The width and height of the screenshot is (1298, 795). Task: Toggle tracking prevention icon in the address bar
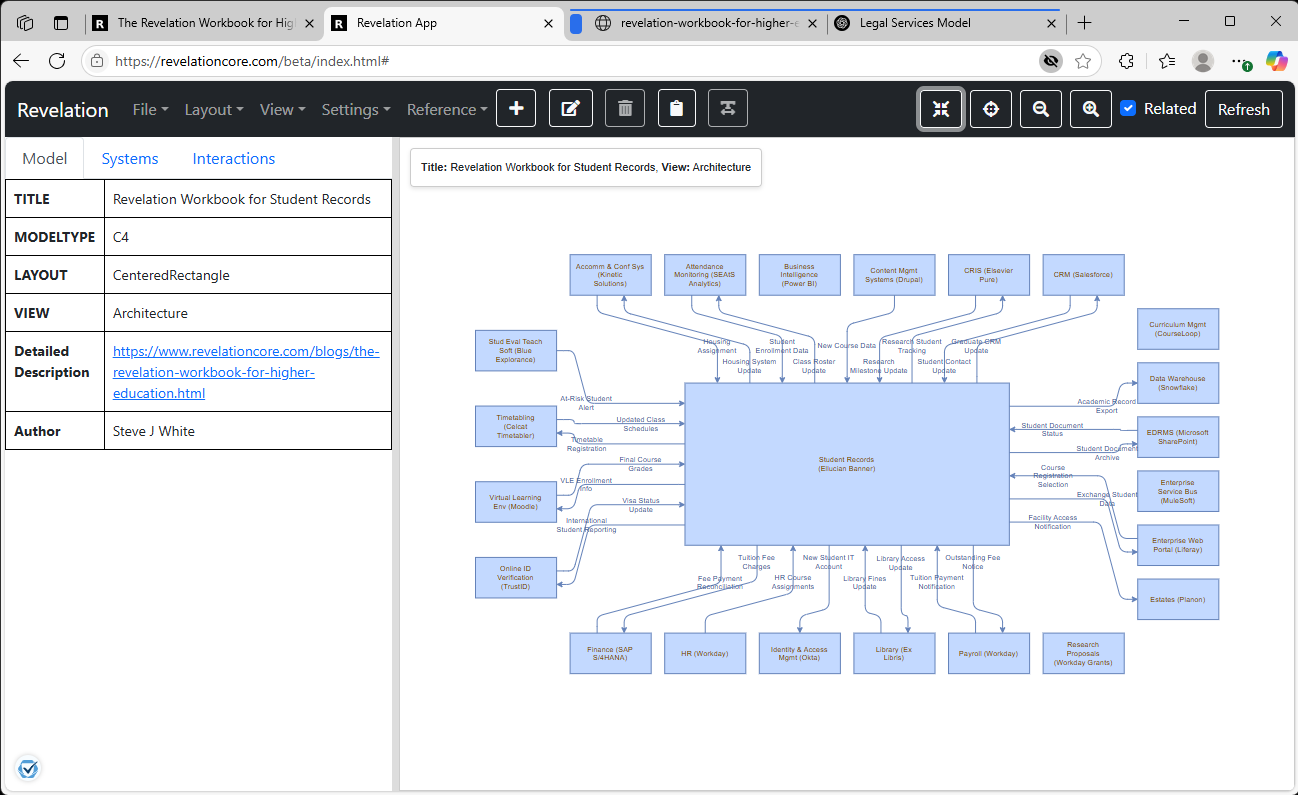coord(1050,60)
